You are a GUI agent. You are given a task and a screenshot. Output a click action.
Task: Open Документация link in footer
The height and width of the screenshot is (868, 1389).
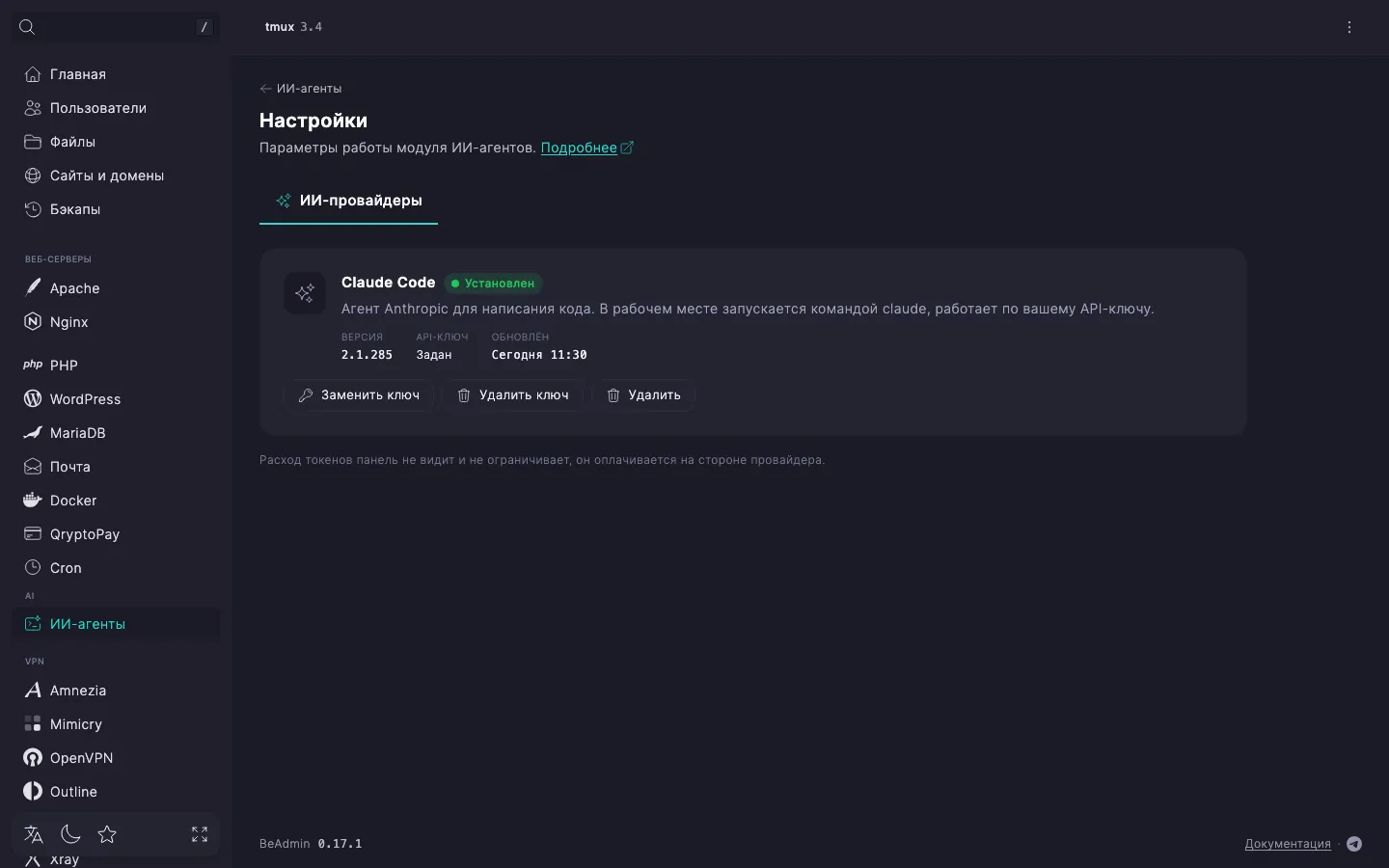tap(1288, 844)
